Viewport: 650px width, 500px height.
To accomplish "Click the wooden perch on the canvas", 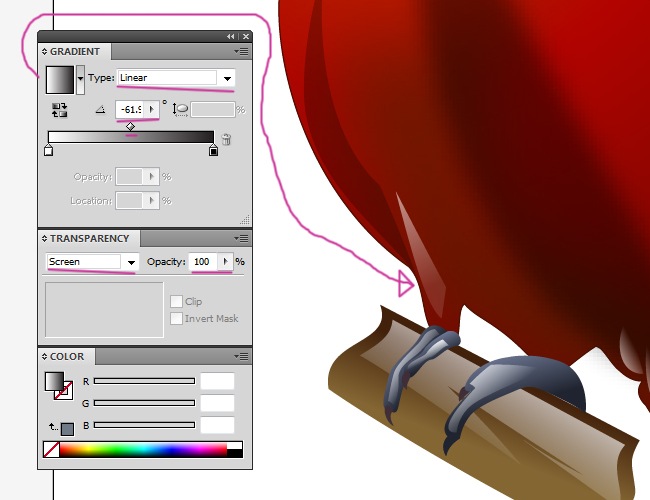I will click(x=481, y=406).
